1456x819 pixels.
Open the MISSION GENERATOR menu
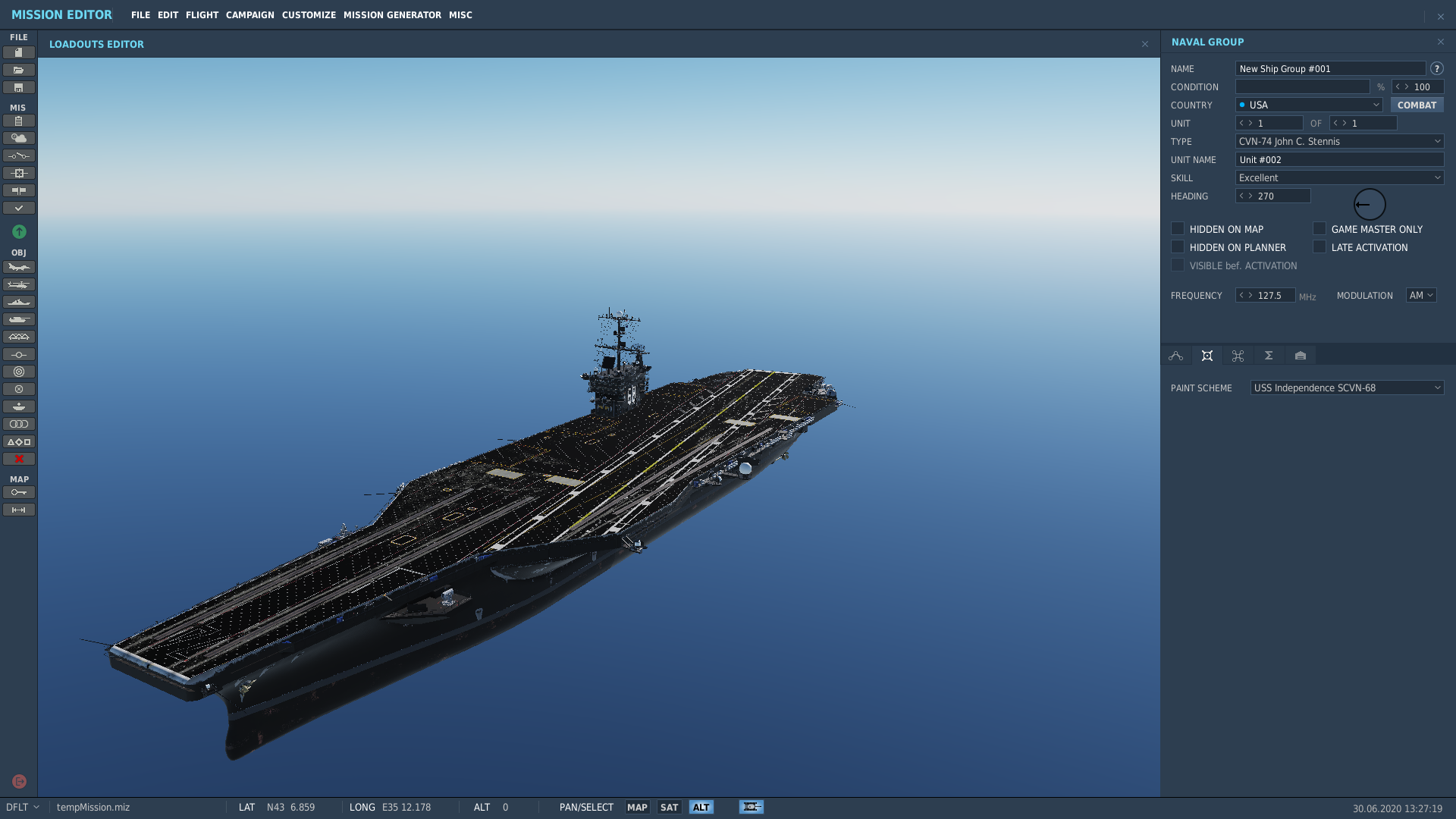tap(392, 14)
